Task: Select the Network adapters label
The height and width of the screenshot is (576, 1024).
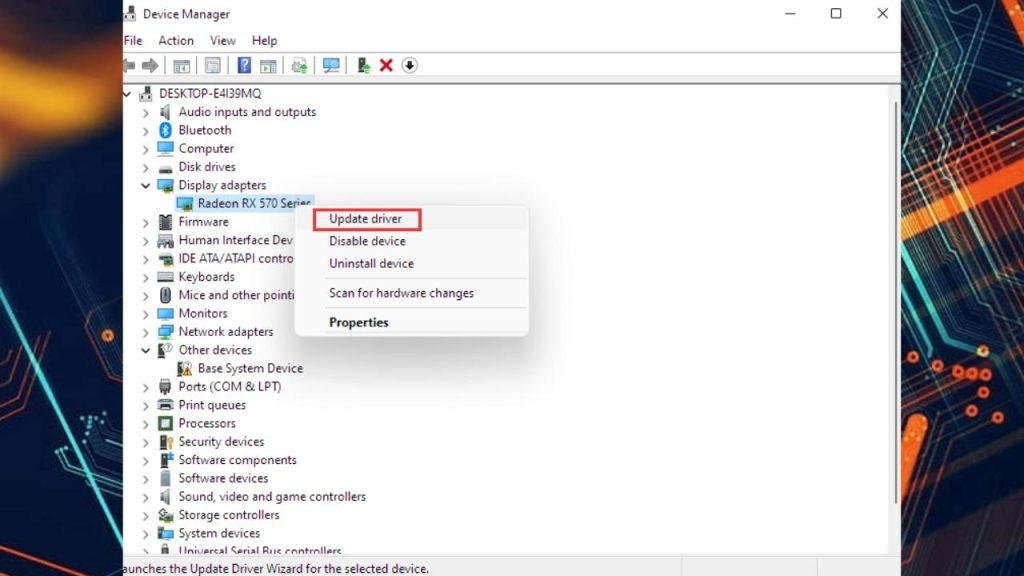Action: pos(226,332)
